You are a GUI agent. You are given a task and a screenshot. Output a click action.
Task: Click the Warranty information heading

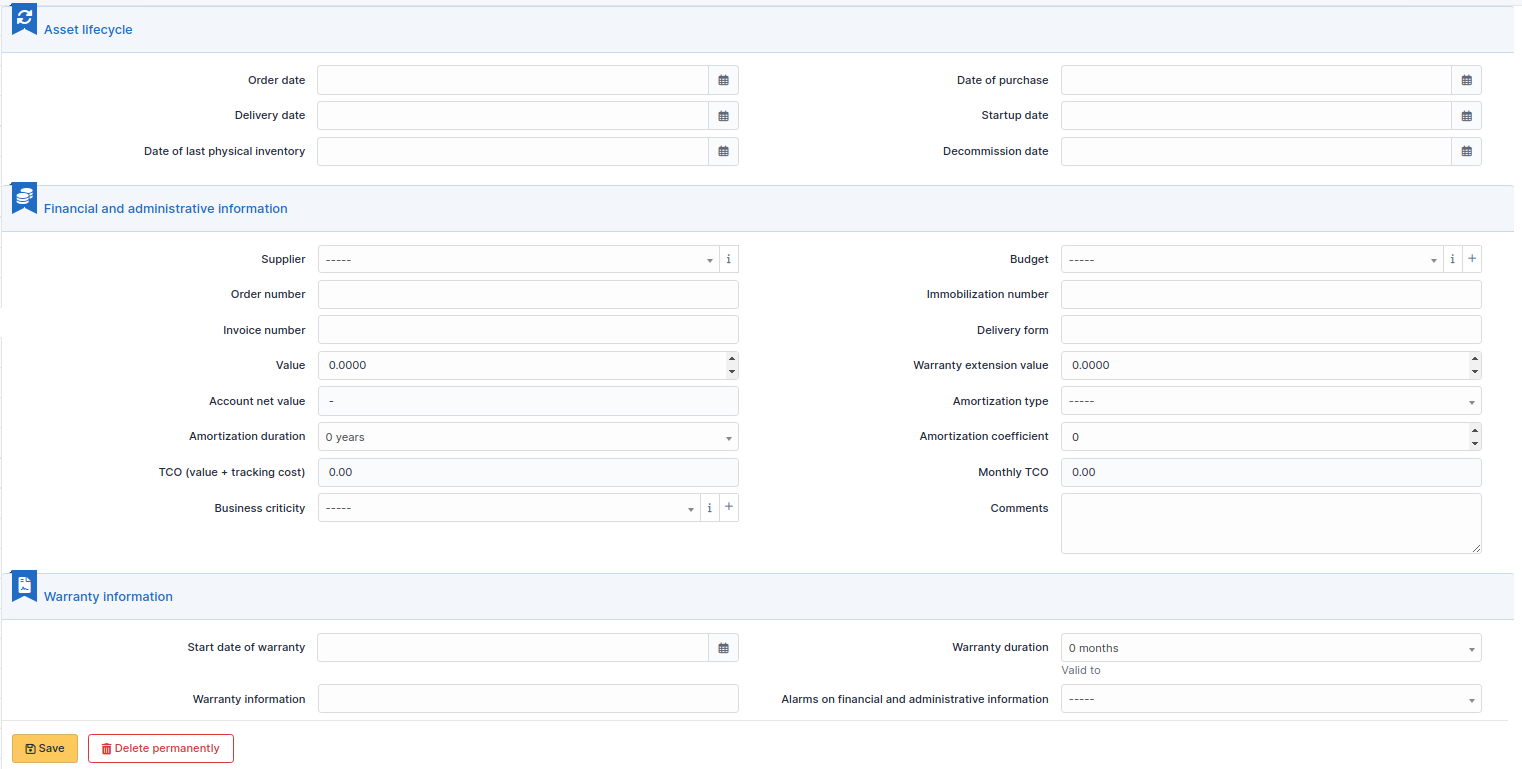[x=108, y=597]
